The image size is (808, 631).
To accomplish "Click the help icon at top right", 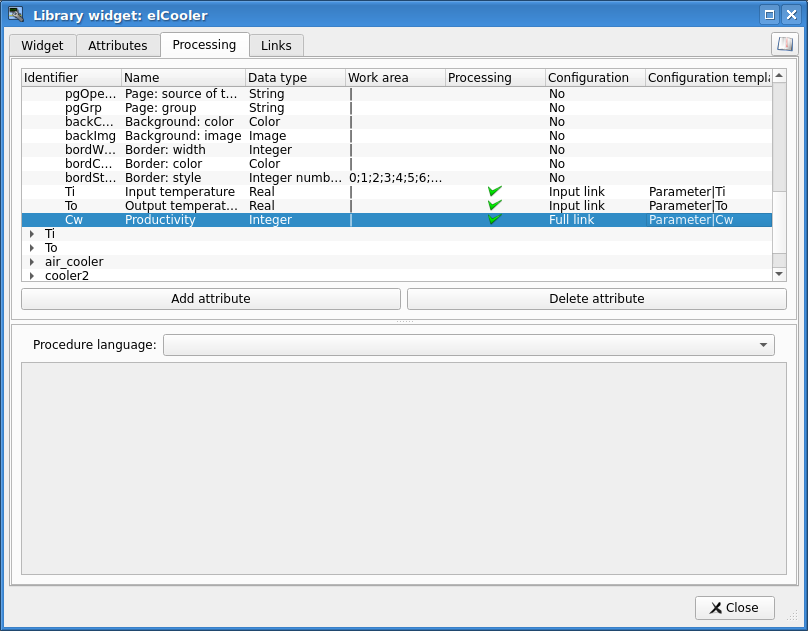I will [x=784, y=44].
